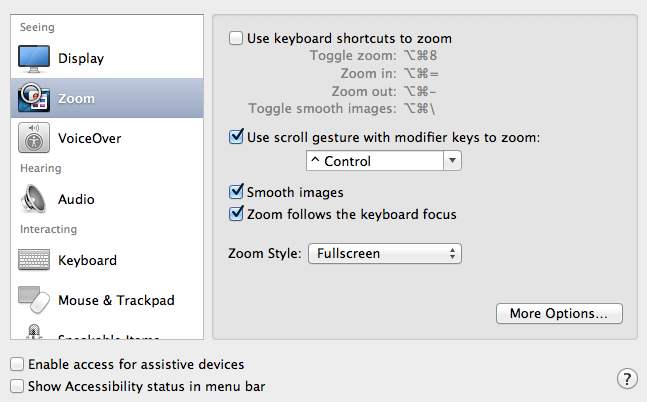Select the Zoom magnifier icon
This screenshot has height=402, width=647.
click(34, 98)
